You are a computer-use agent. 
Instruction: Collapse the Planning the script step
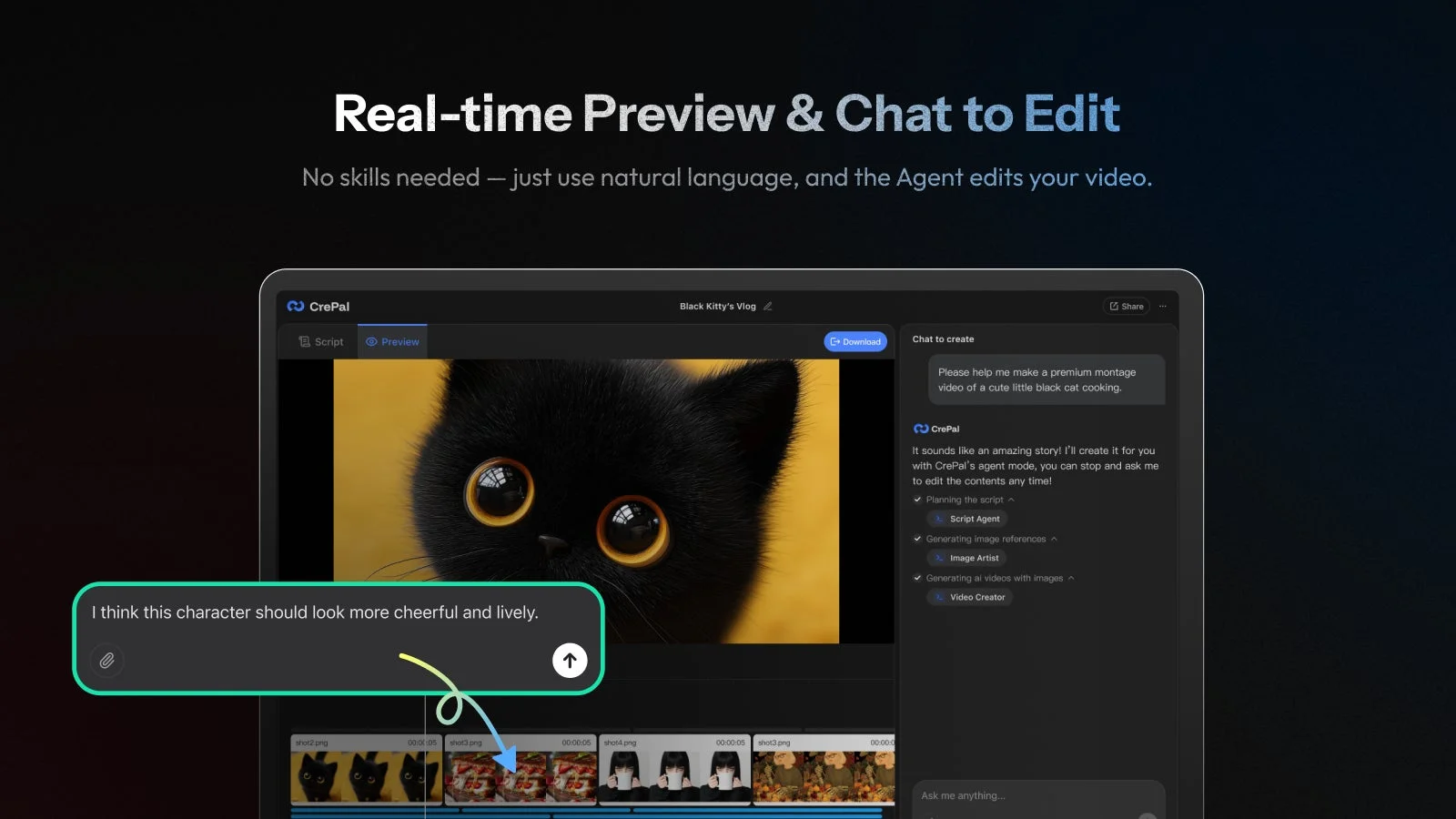click(1011, 500)
